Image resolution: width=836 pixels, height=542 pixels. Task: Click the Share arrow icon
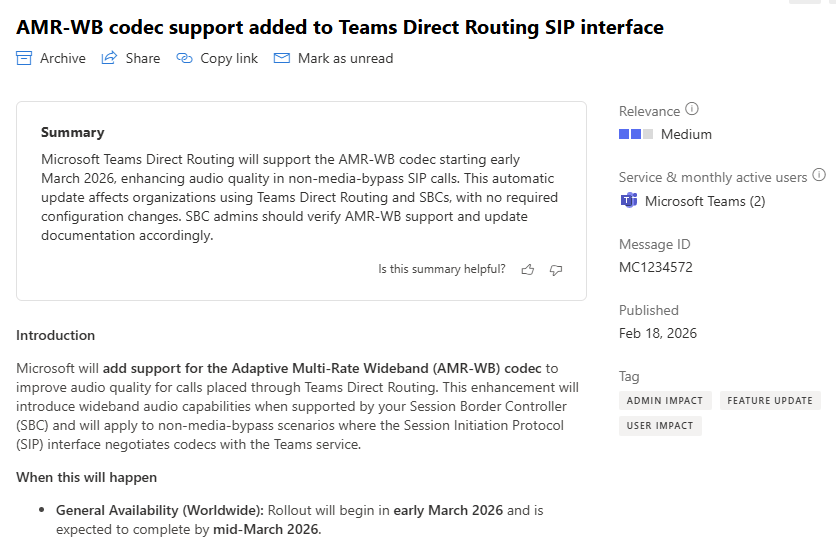point(110,58)
